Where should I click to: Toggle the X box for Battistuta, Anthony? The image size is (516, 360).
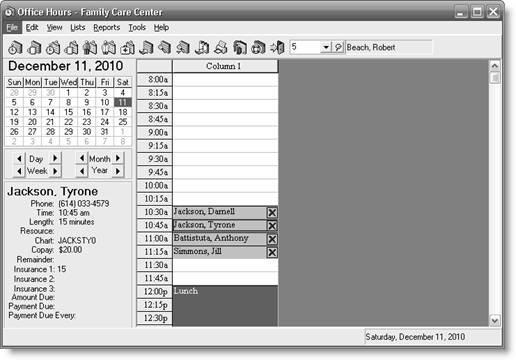point(272,239)
